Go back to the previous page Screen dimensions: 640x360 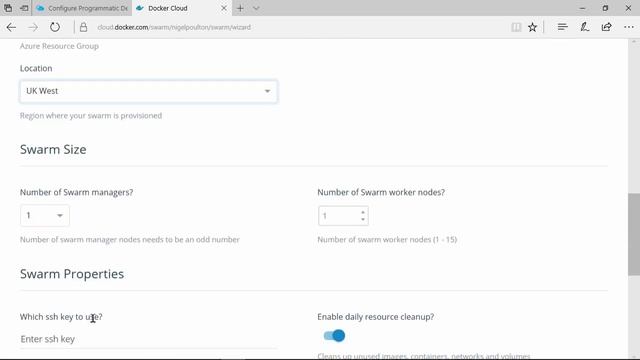point(11,27)
